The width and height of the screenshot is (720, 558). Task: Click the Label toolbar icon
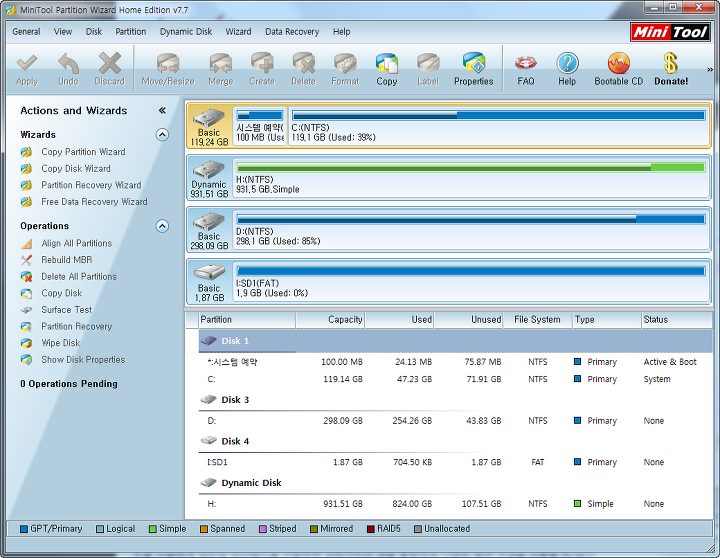pyautogui.click(x=428, y=69)
